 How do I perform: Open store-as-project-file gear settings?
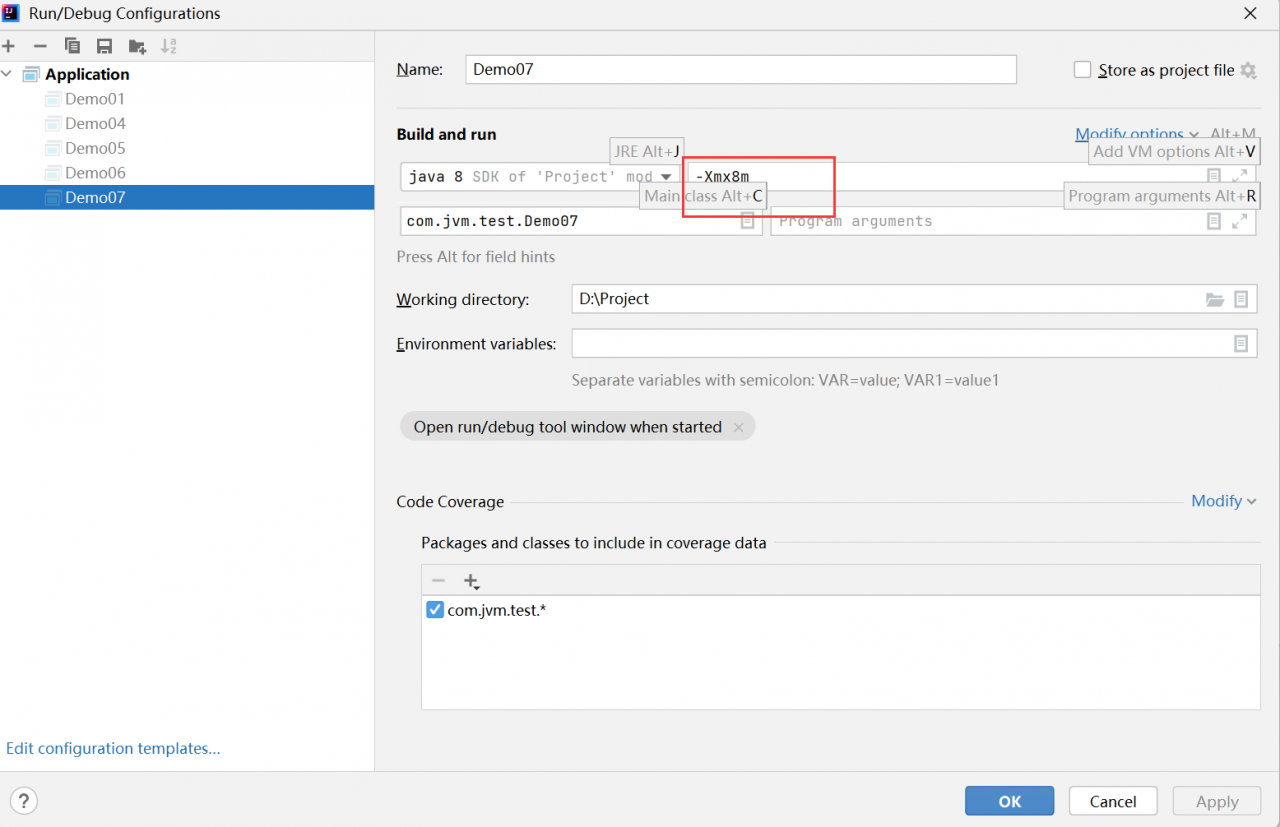coord(1248,70)
